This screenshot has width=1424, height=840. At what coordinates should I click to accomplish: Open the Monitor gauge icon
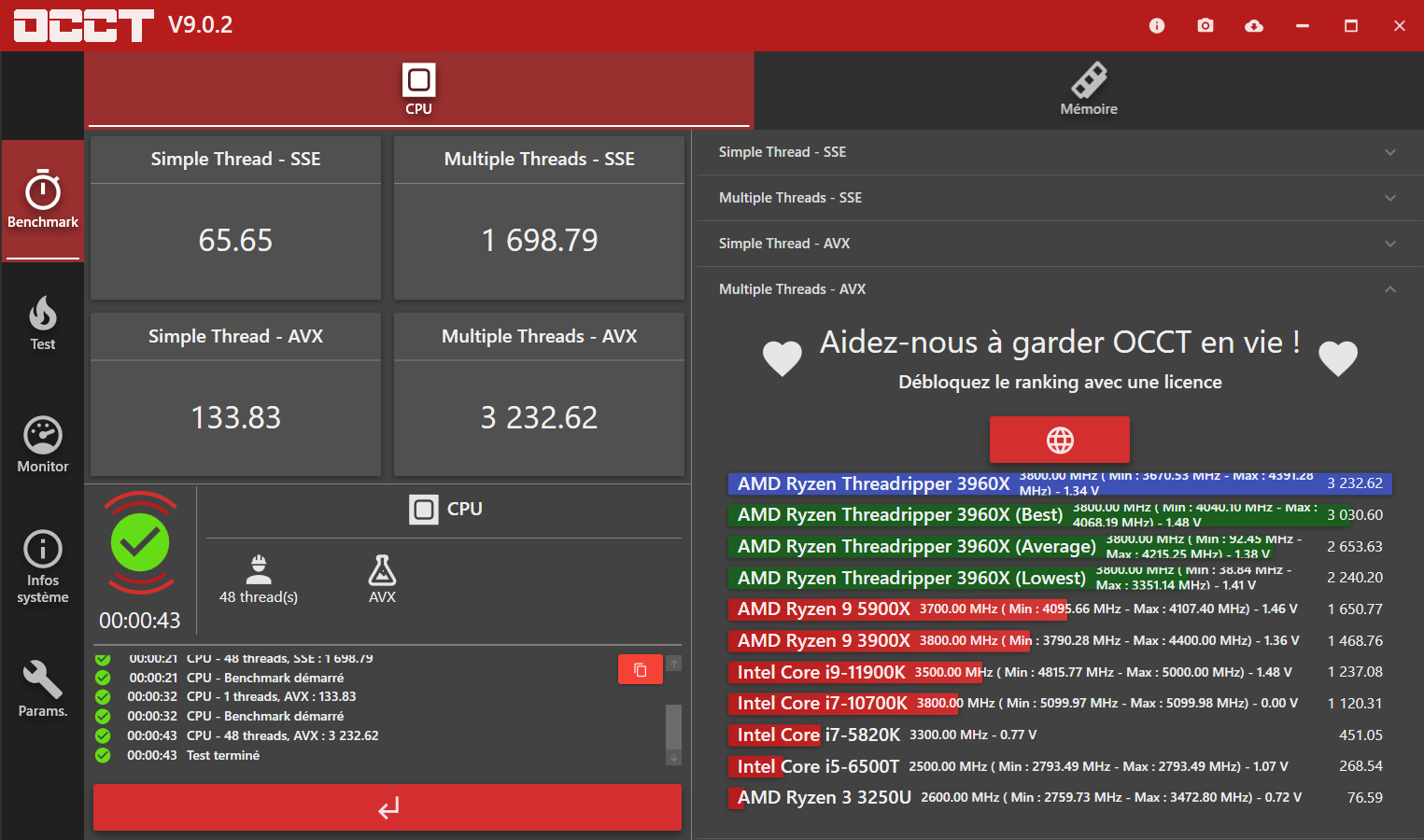pyautogui.click(x=43, y=445)
